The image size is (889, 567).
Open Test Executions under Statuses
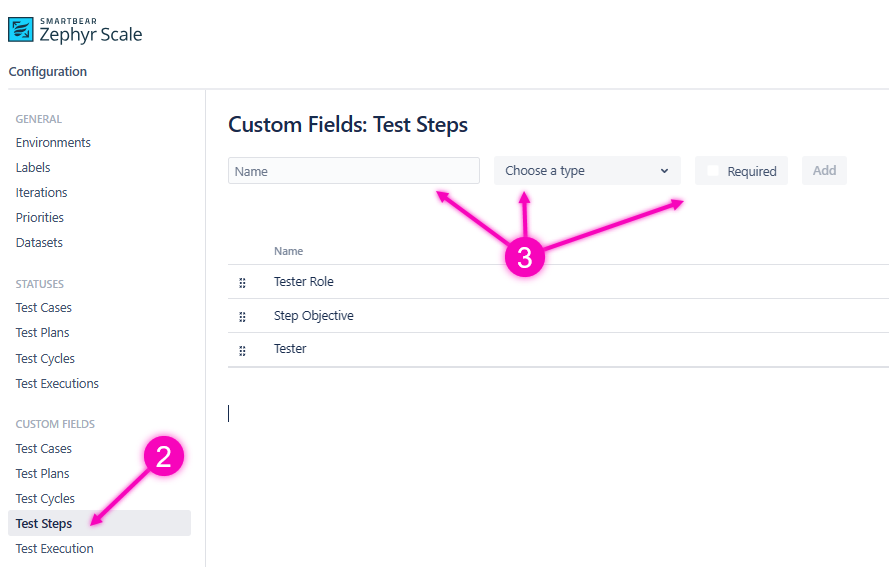pyautogui.click(x=57, y=384)
